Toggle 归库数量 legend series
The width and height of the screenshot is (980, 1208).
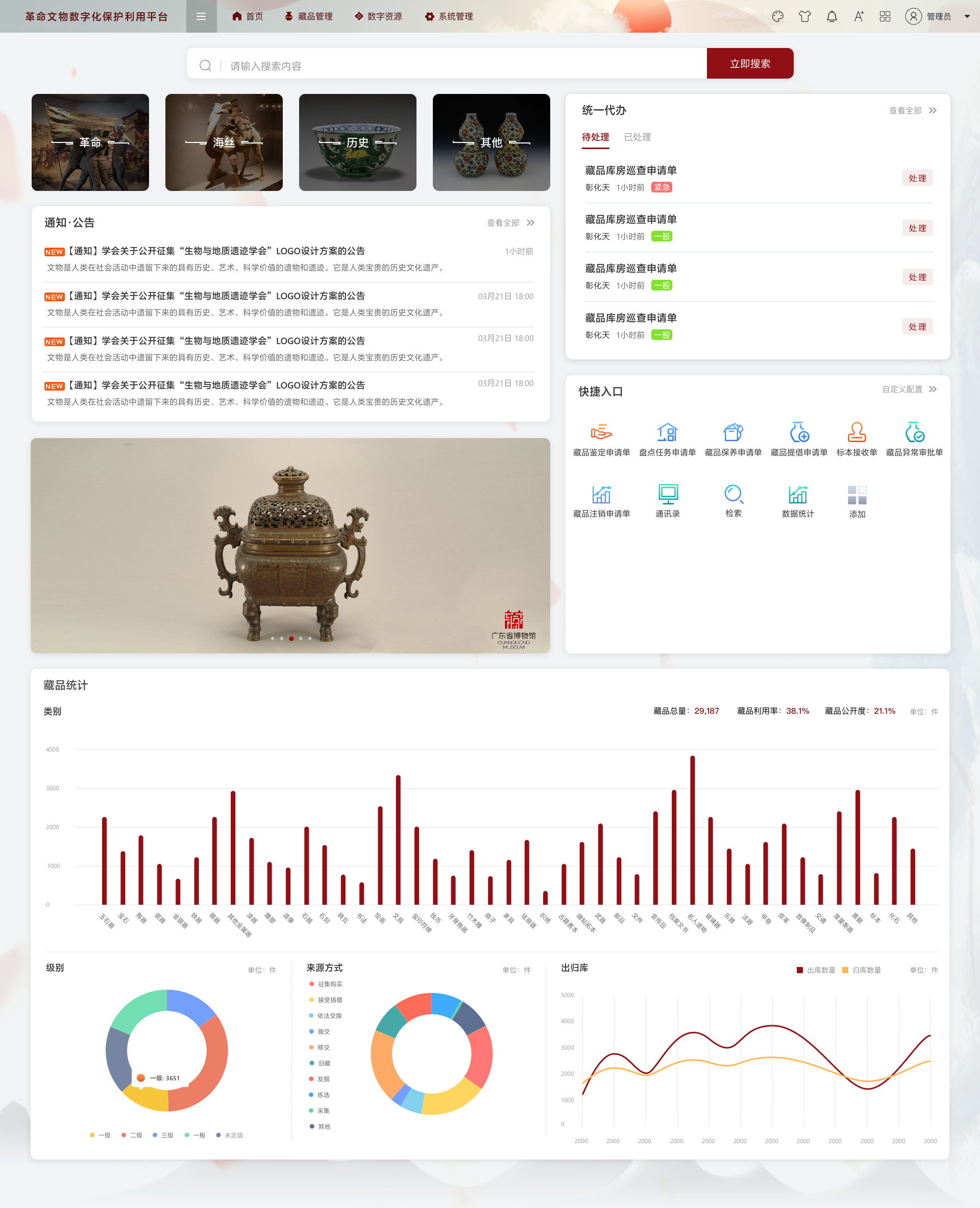tap(861, 970)
